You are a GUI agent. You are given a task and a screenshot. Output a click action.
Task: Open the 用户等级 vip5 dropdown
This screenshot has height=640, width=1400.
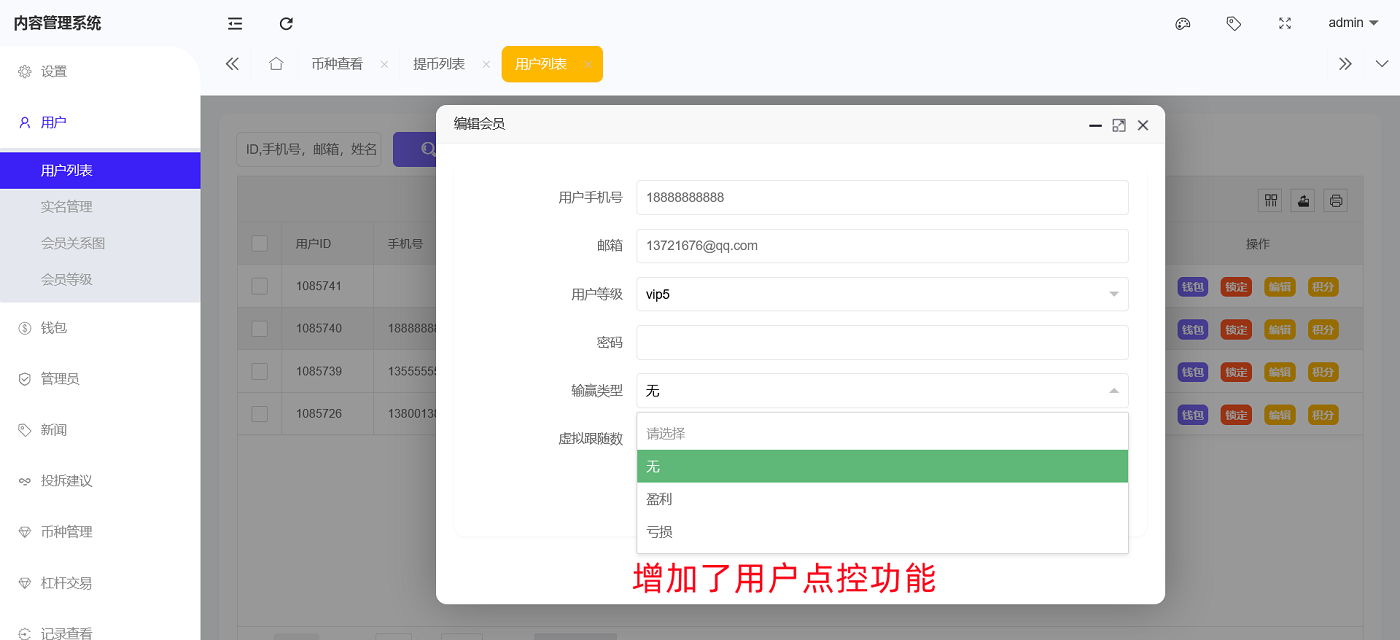coord(882,294)
